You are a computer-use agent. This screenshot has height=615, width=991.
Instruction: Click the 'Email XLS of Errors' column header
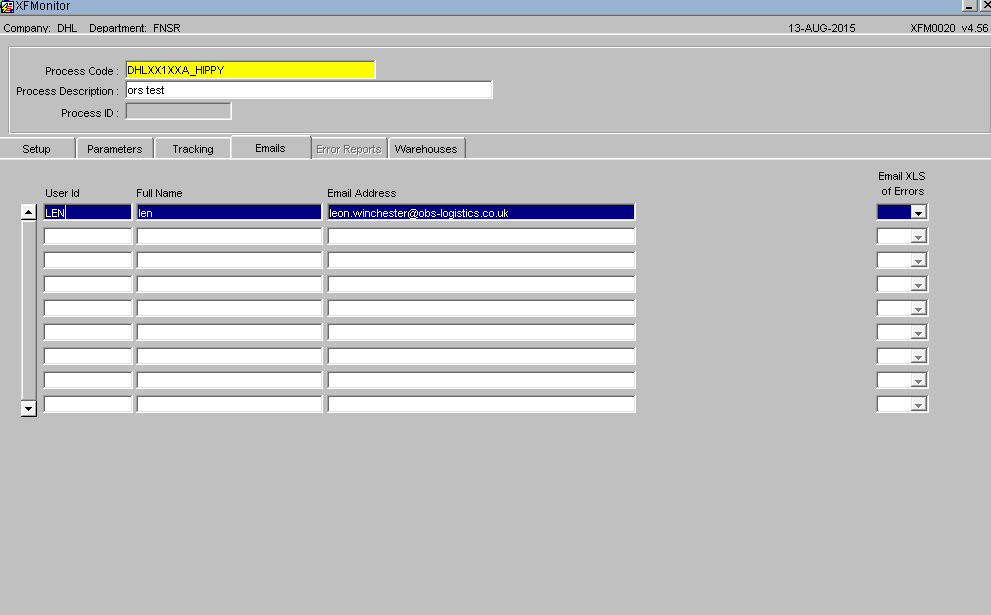coord(902,183)
